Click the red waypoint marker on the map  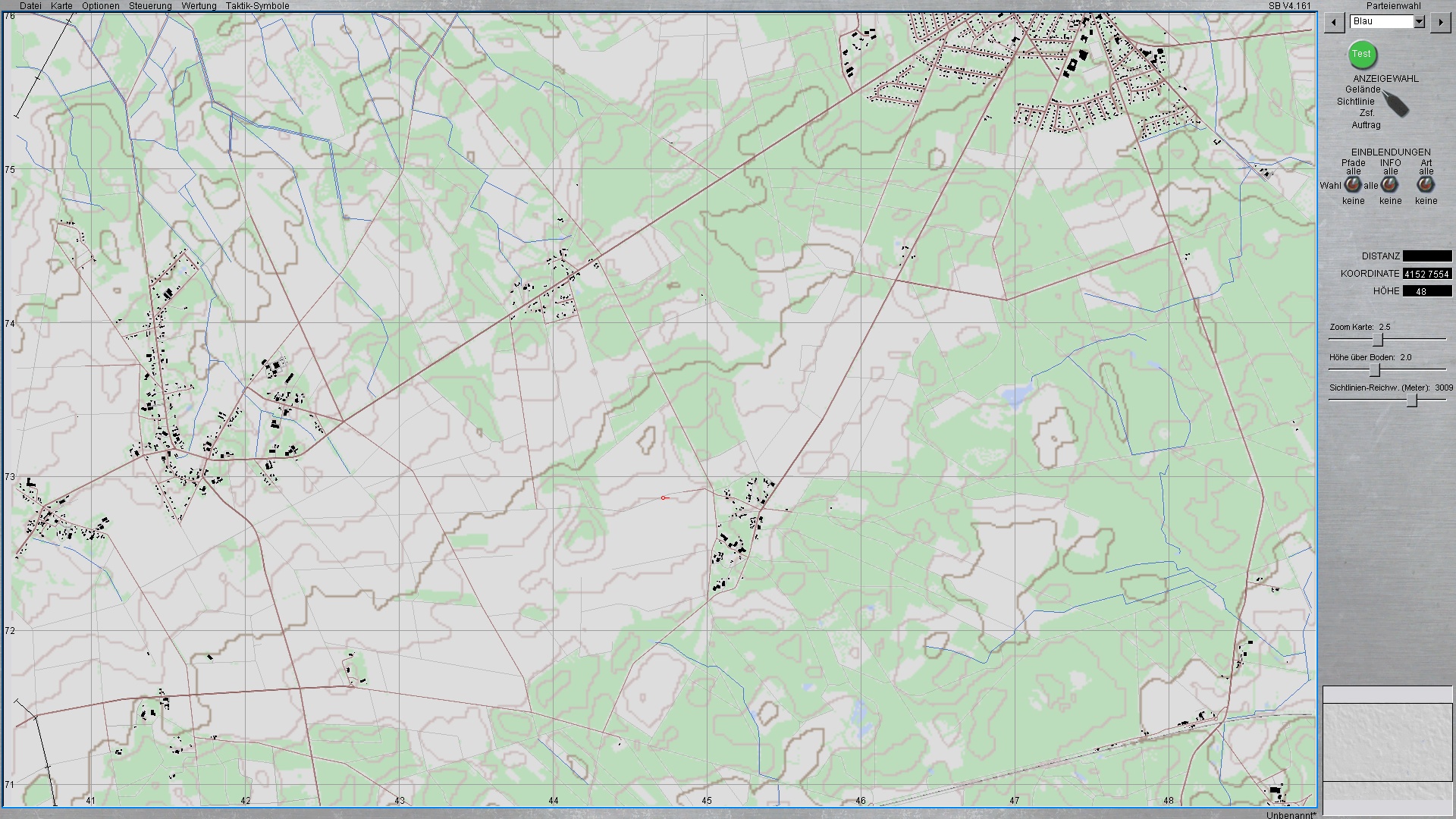(x=663, y=498)
